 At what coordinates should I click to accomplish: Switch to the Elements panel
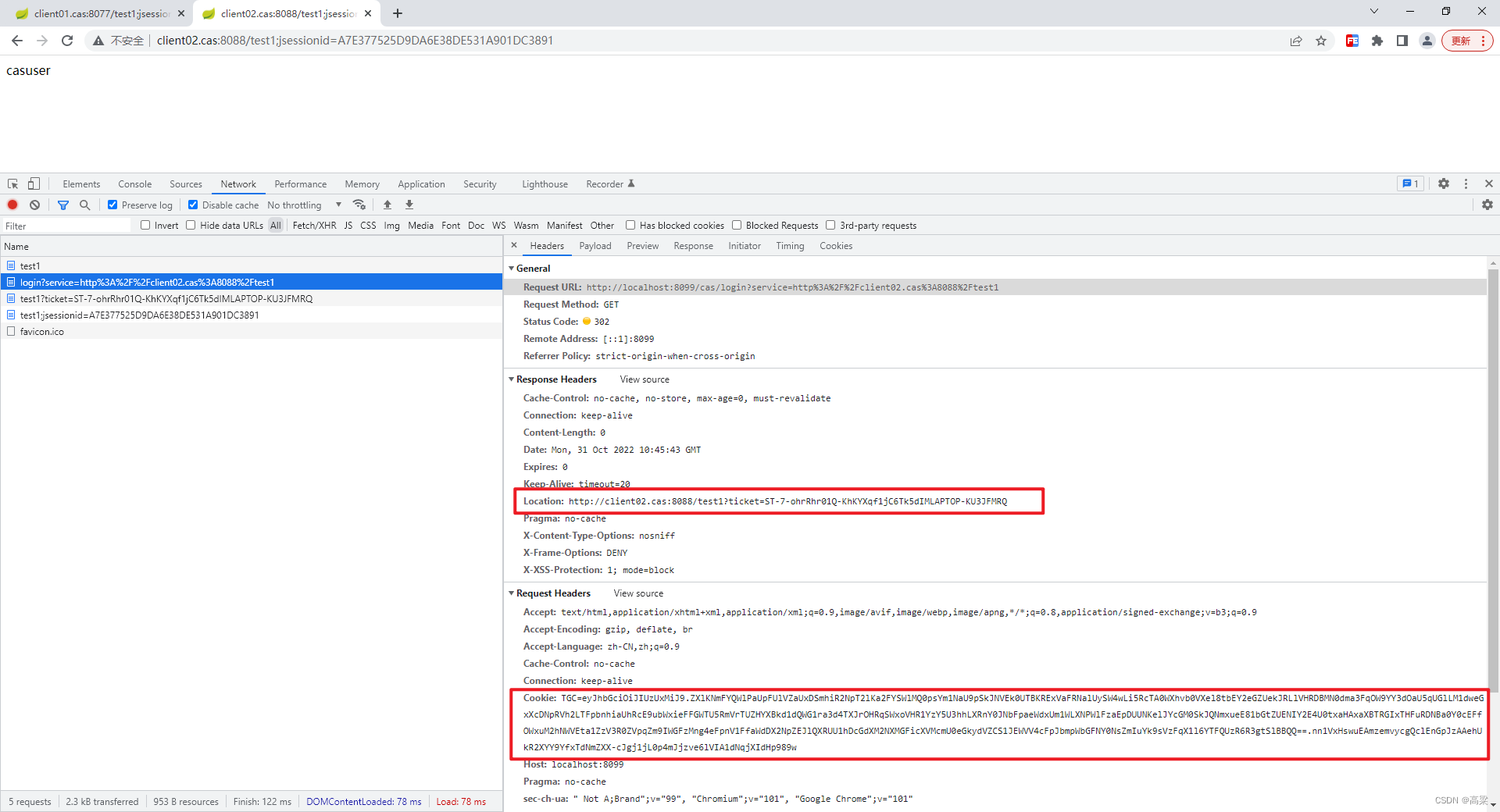81,184
